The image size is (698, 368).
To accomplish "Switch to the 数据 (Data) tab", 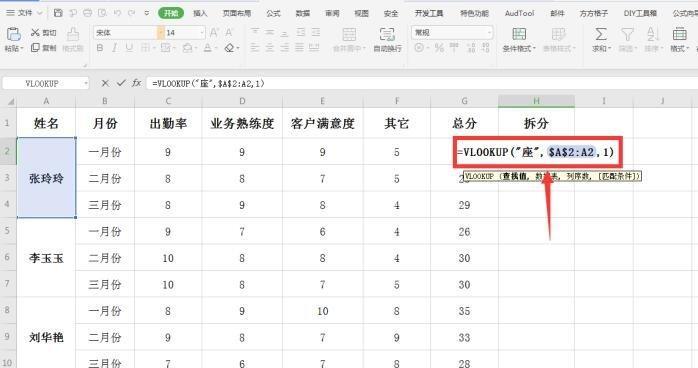I will 303,13.
